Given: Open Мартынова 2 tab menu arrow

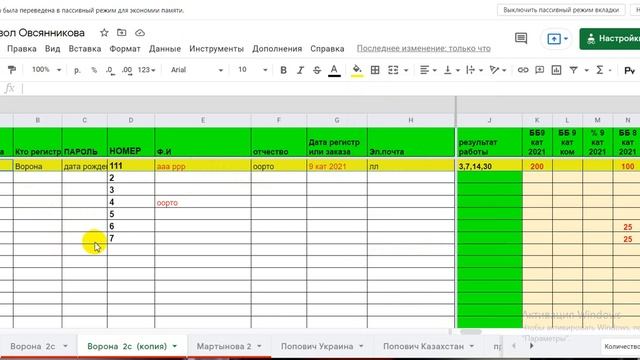Looking at the screenshot, I should [x=259, y=346].
